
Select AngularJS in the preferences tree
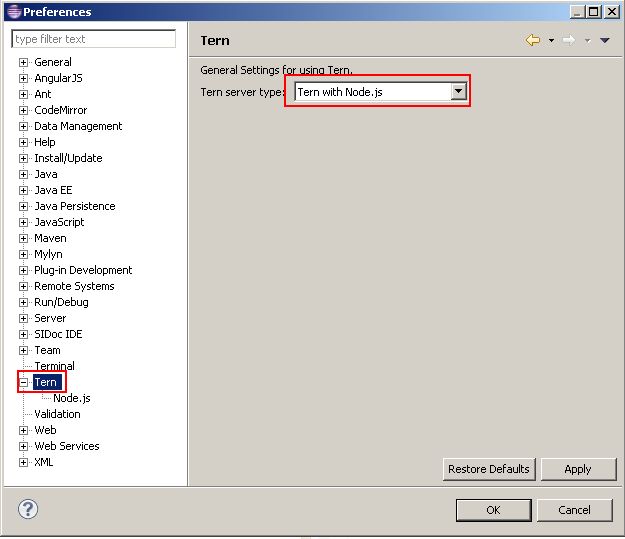[58, 78]
